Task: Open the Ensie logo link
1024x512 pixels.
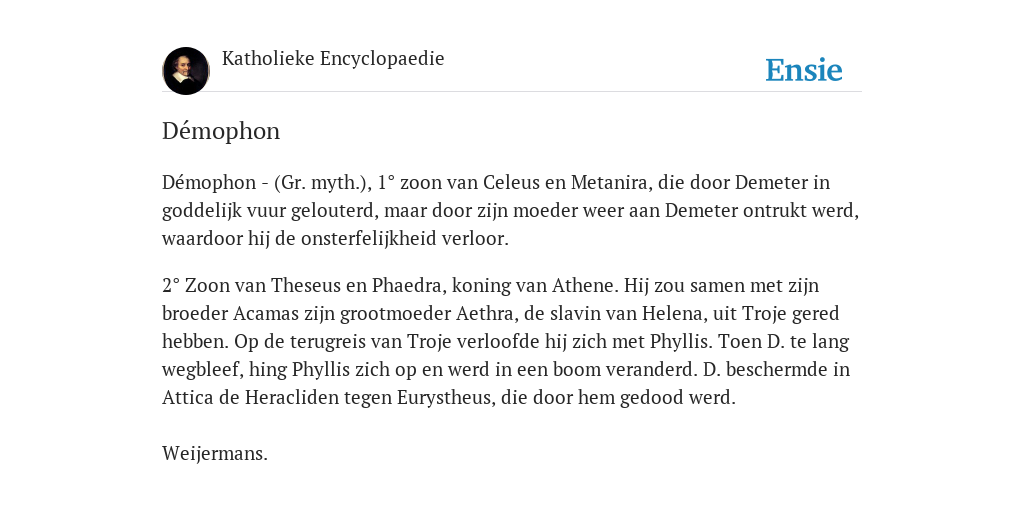Action: 804,70
